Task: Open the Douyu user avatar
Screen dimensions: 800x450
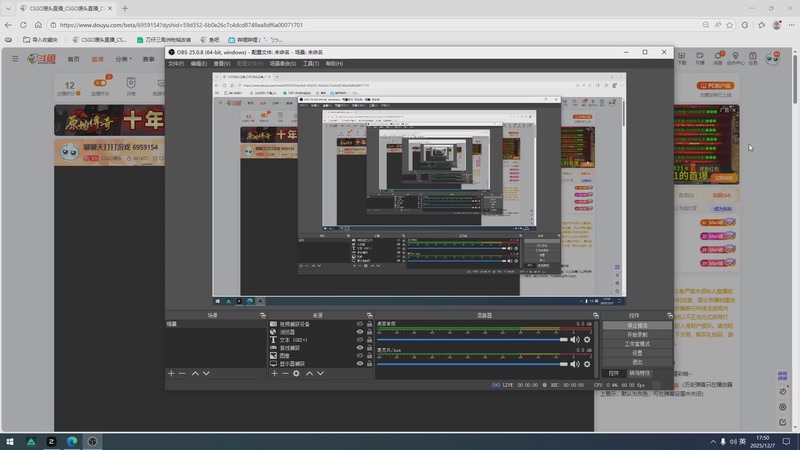Action: 772,58
